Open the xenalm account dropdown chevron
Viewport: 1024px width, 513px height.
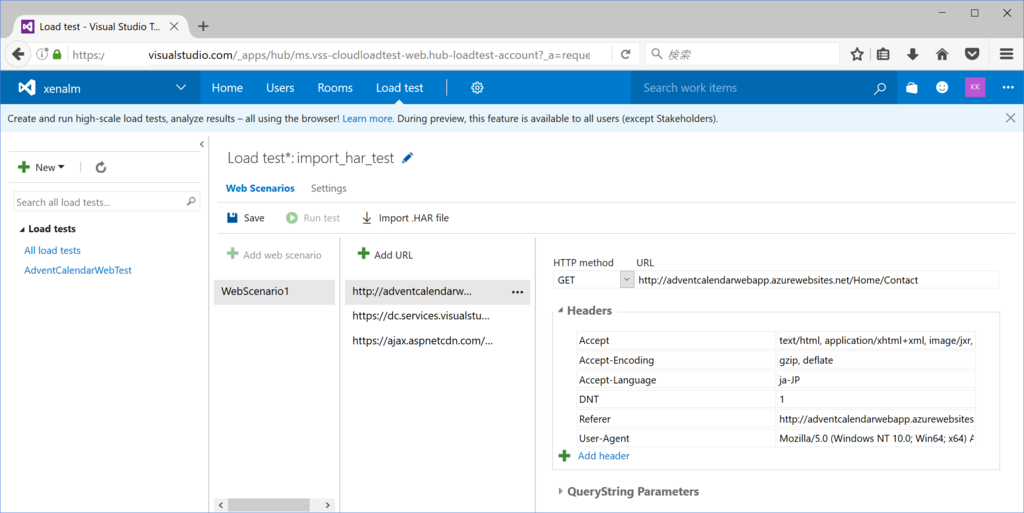click(181, 87)
